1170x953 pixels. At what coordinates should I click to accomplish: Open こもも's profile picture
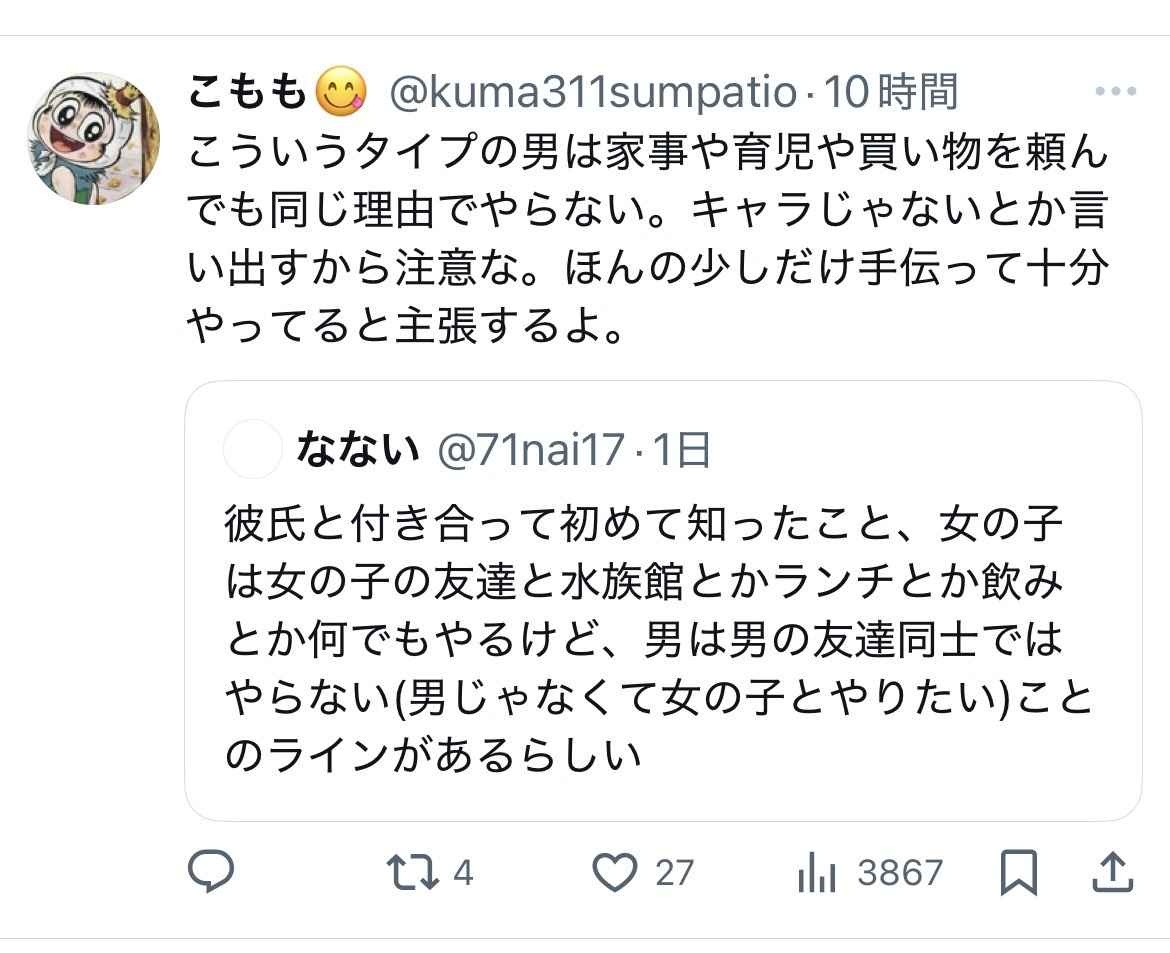[93, 138]
